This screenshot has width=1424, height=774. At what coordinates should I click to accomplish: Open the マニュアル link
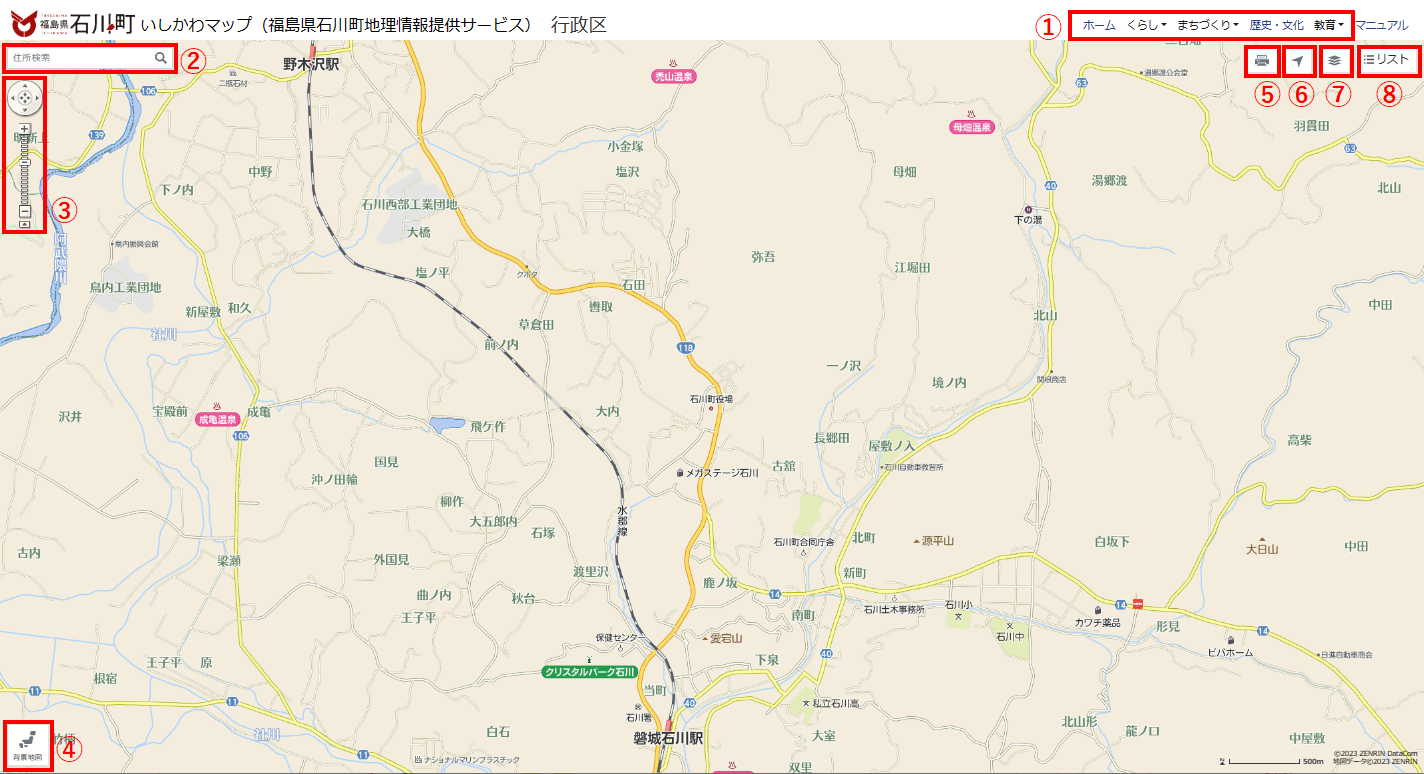coord(1381,25)
